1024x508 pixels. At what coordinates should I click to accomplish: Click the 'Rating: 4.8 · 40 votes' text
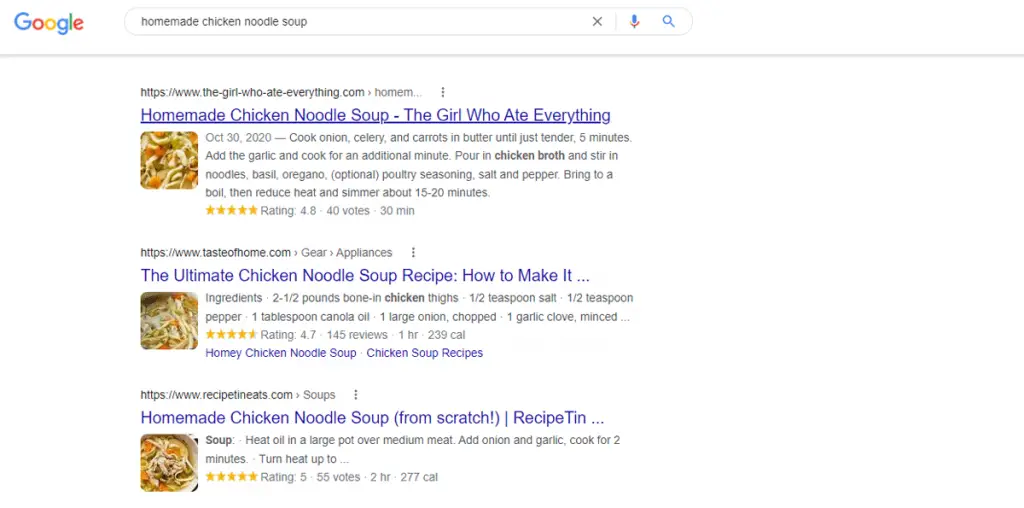315,211
